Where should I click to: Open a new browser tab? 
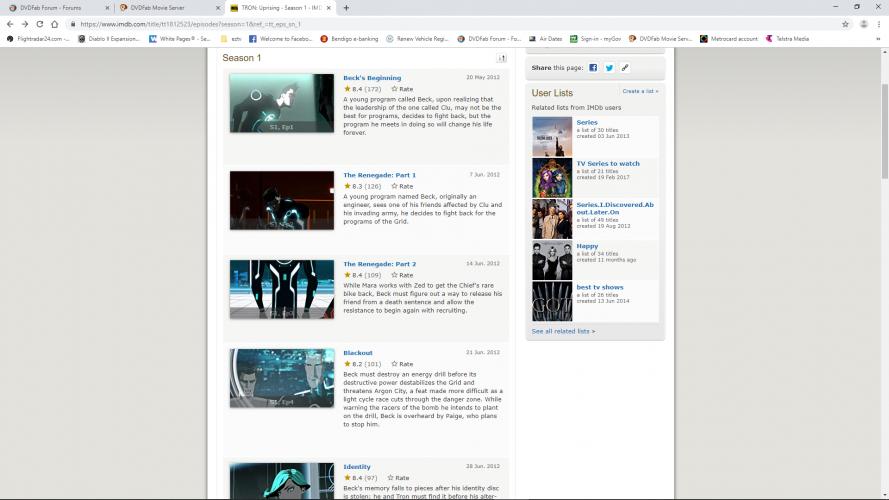346,7
